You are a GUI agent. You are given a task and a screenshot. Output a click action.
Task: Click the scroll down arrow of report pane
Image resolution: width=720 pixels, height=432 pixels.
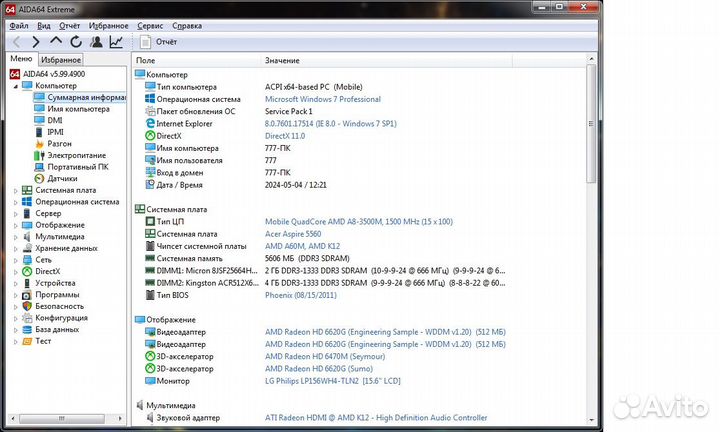click(x=591, y=420)
